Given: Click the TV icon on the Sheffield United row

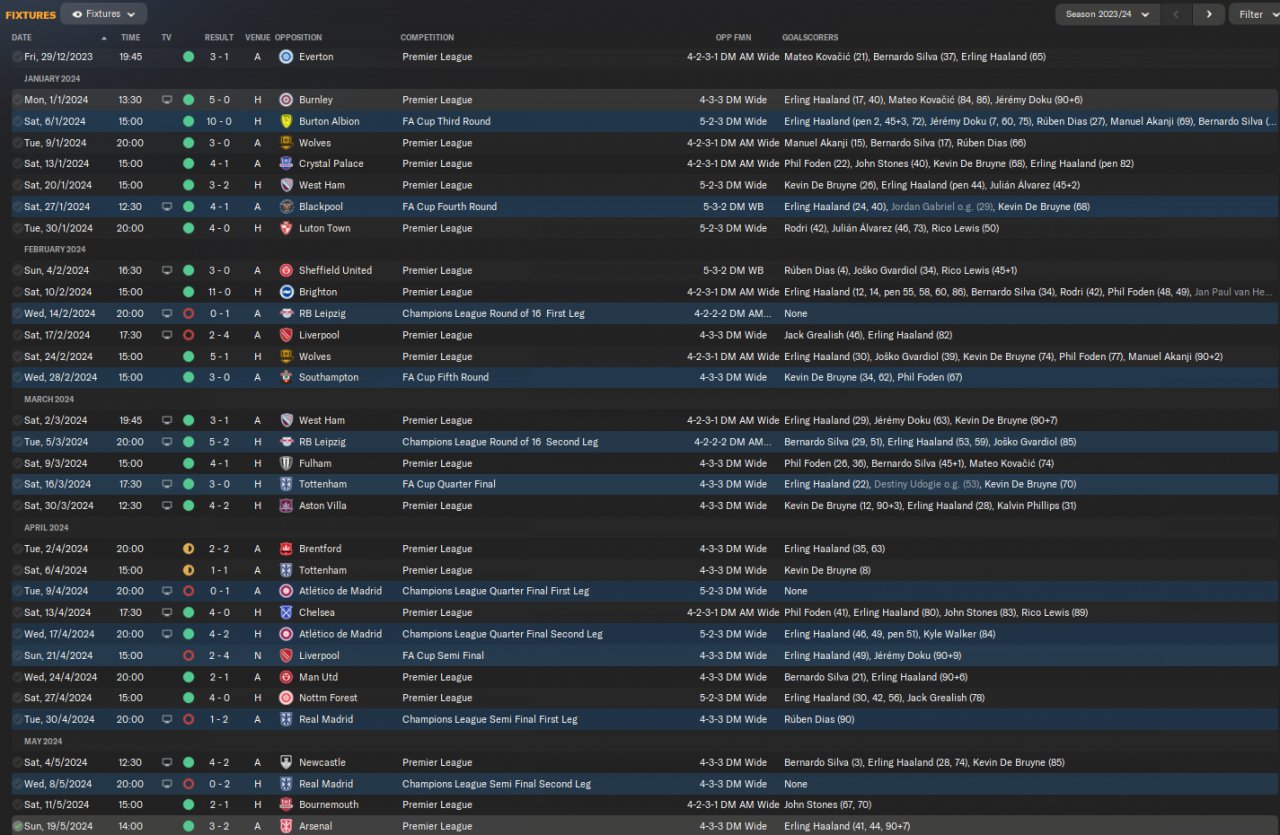Looking at the screenshot, I should tap(167, 271).
